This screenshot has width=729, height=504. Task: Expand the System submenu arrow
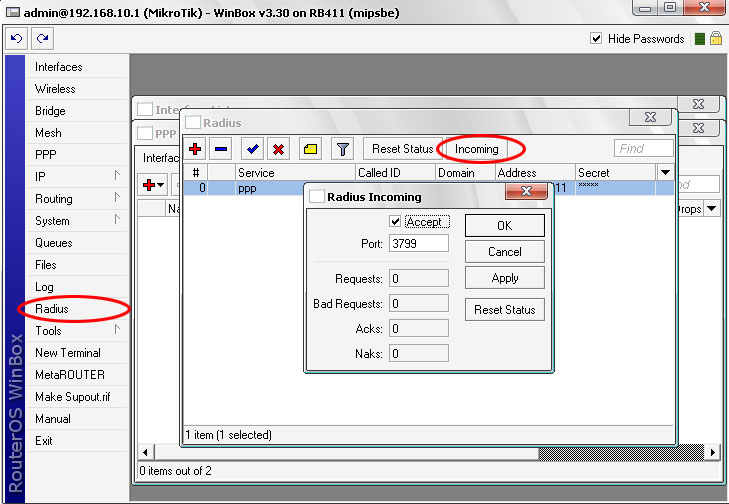(x=117, y=219)
